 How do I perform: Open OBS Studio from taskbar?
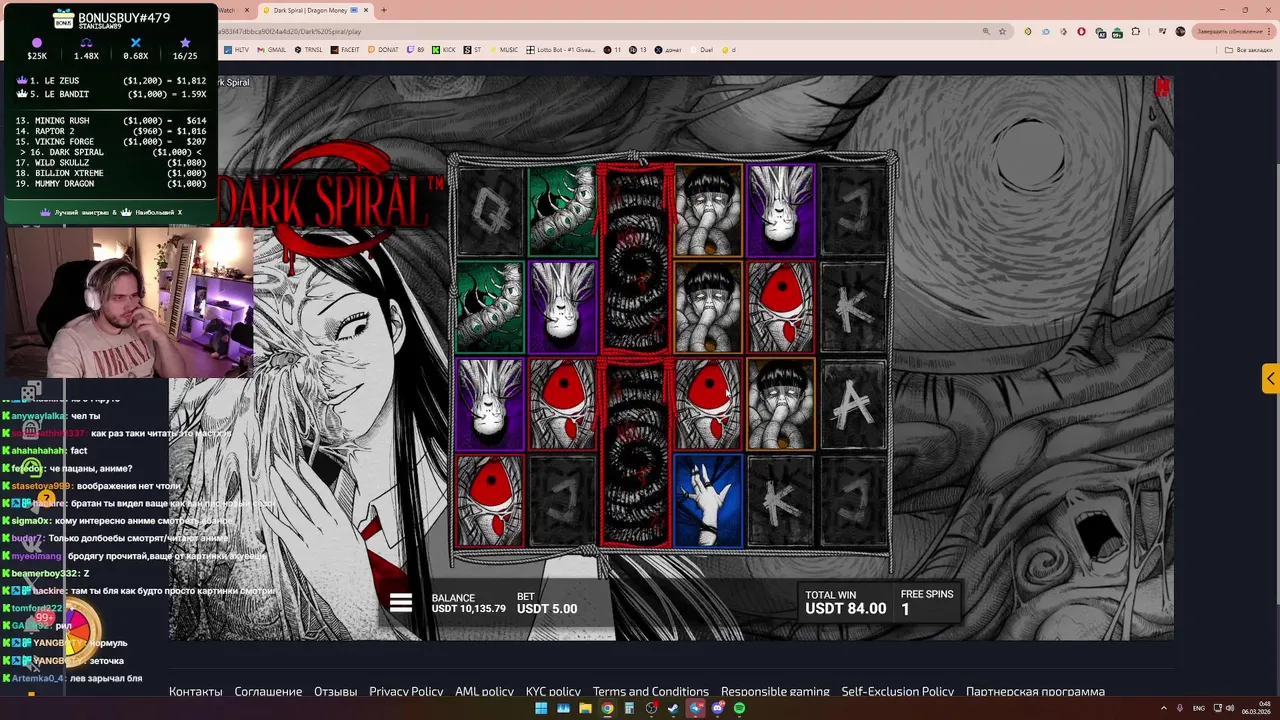pyautogui.click(x=651, y=708)
